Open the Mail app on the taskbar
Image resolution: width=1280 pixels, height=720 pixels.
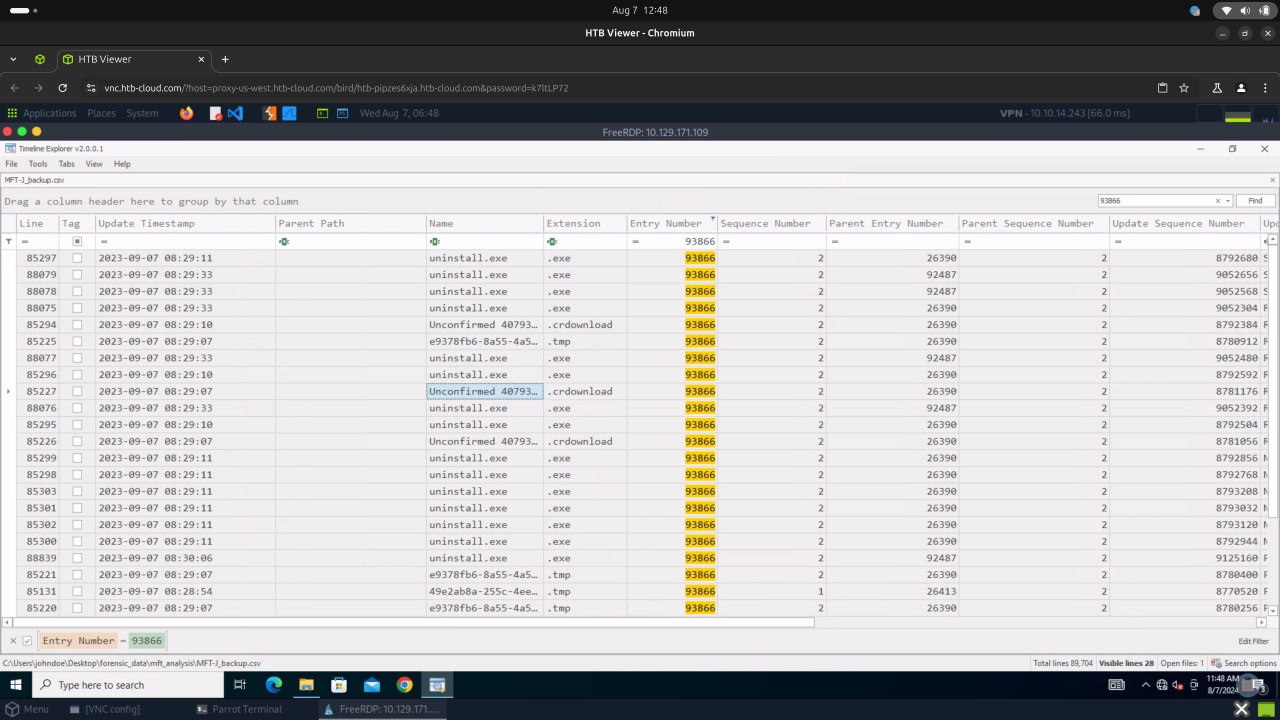[x=372, y=685]
